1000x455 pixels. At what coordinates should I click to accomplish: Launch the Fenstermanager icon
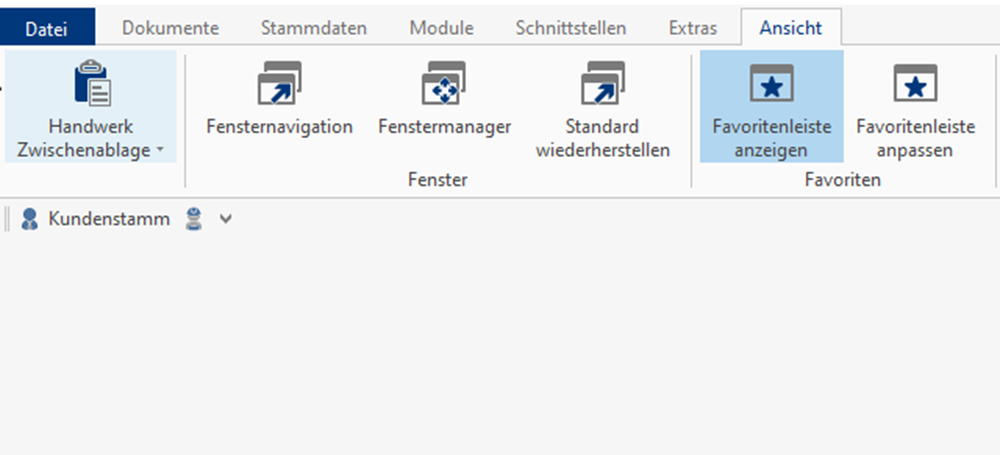444,83
